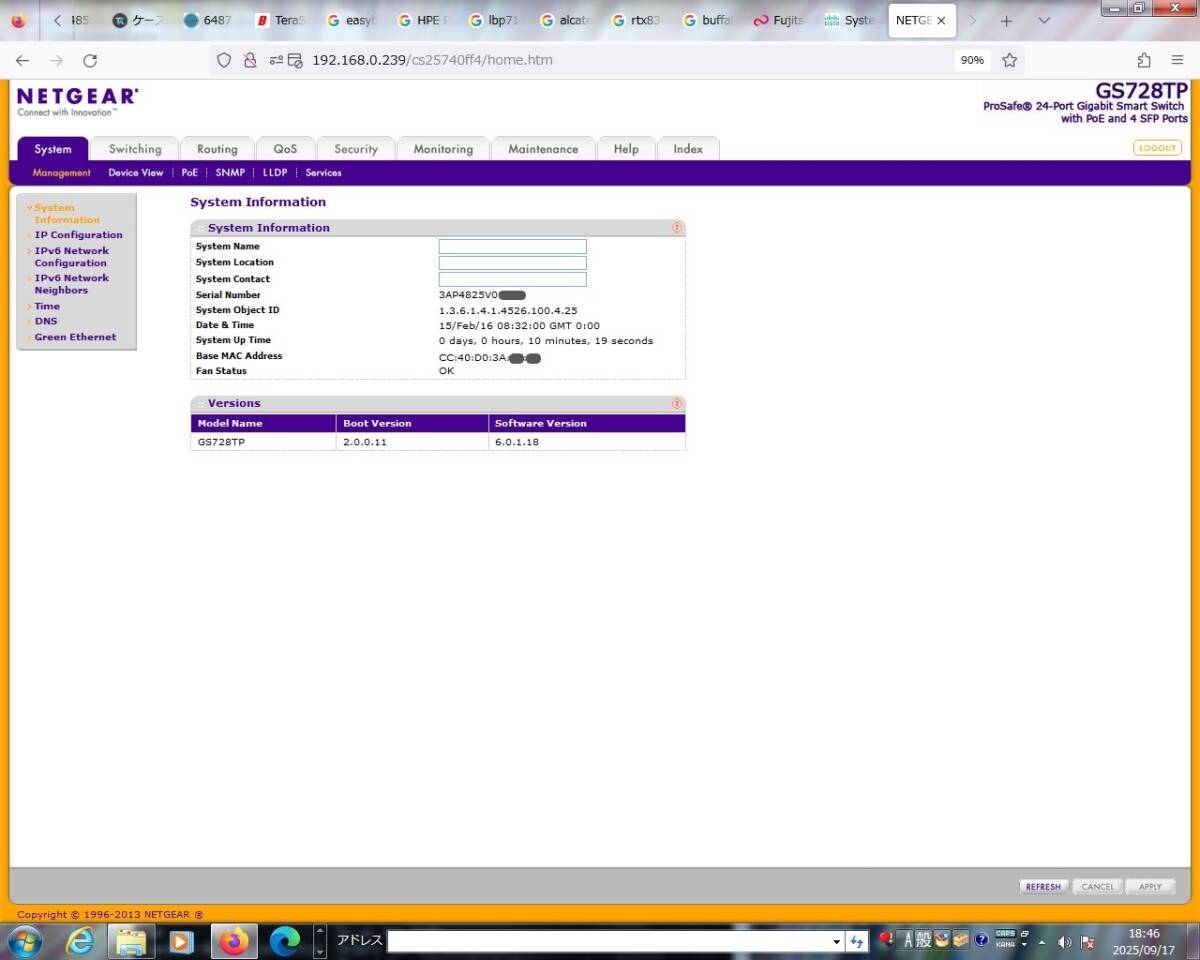The width and height of the screenshot is (1200, 960).
Task: Open the list all tabs dropdown
Action: coord(1044,20)
